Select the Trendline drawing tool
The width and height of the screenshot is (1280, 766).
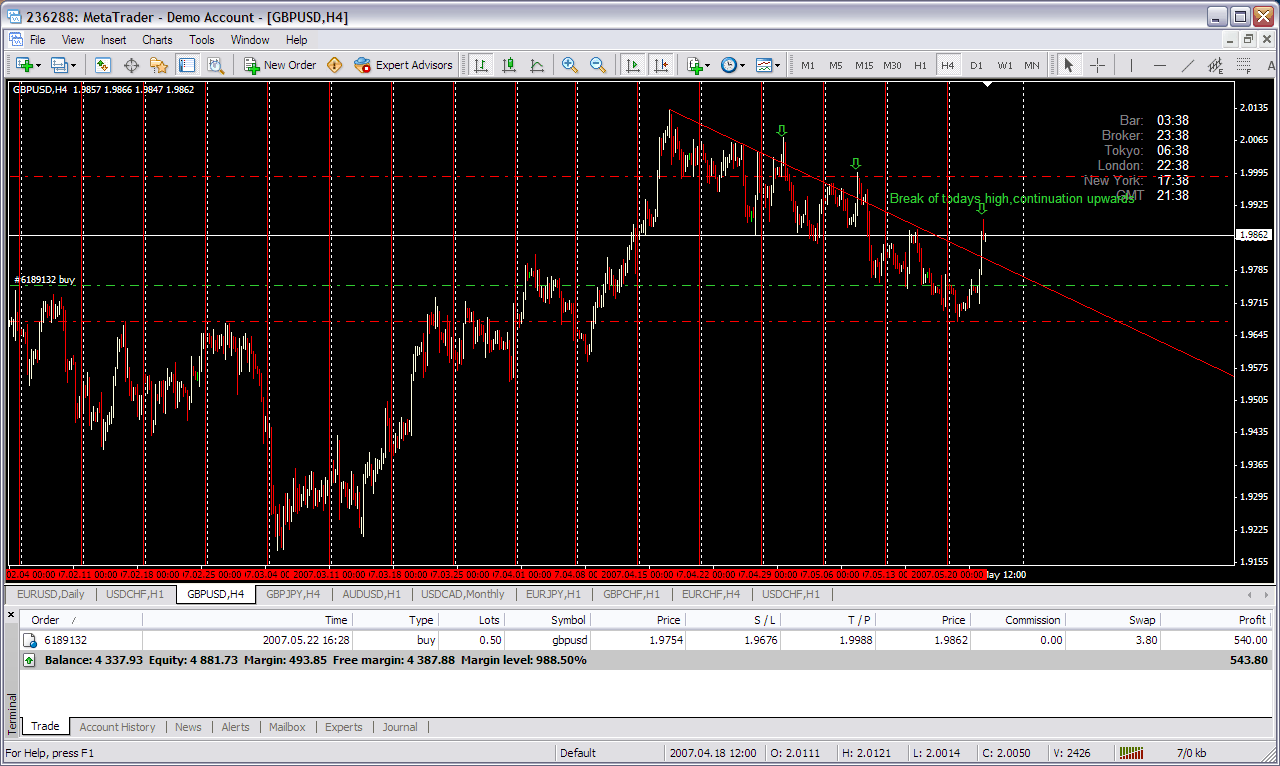point(1187,65)
